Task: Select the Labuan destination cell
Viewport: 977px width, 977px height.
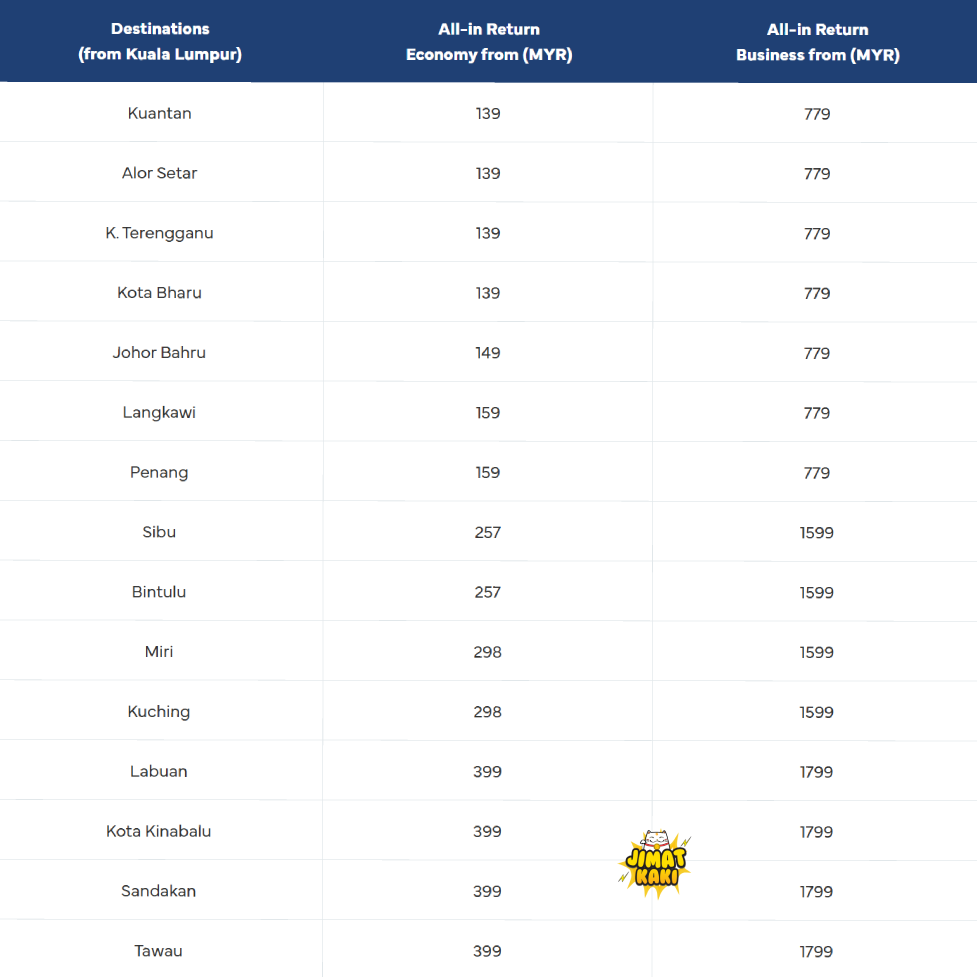Action: pos(160,772)
